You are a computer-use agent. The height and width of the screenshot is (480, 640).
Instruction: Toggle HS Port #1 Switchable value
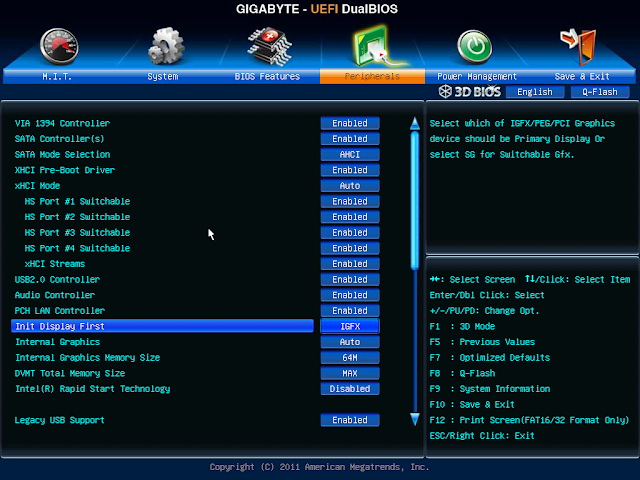tap(350, 201)
